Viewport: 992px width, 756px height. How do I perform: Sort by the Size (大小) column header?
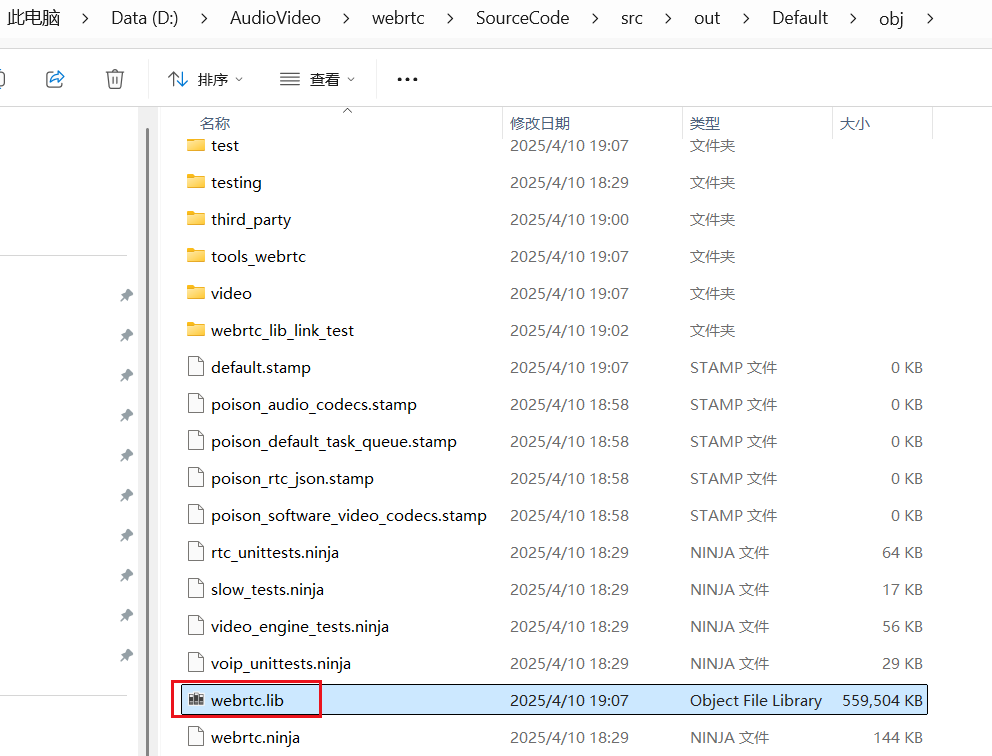click(x=855, y=123)
